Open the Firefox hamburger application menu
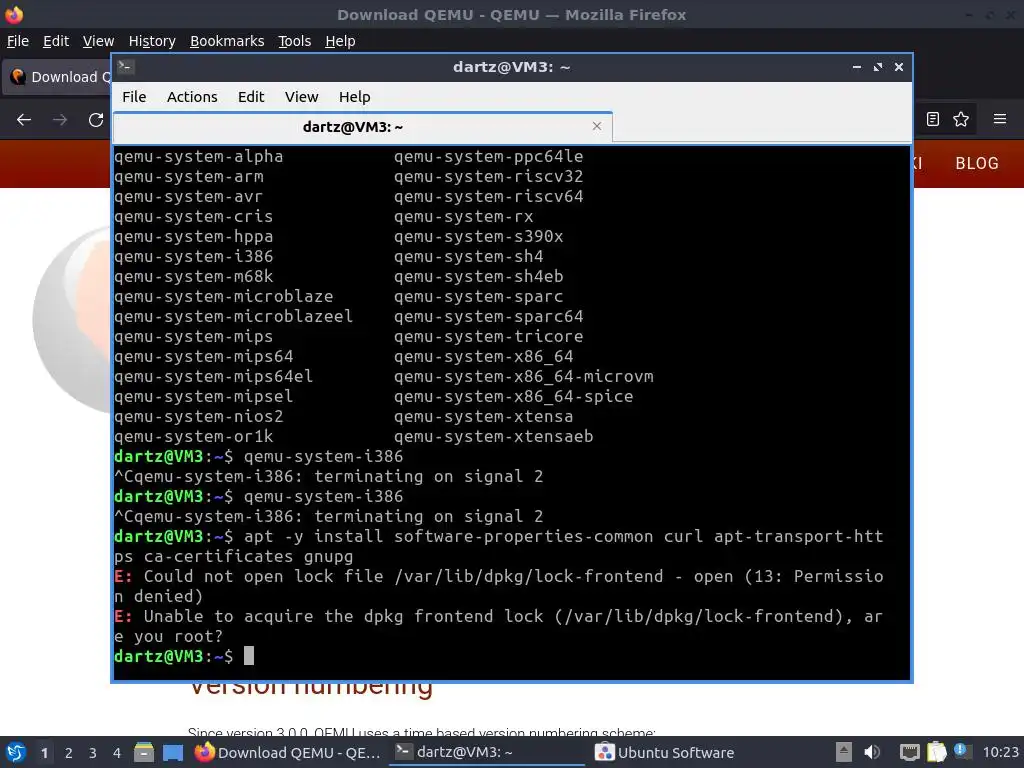 click(x=999, y=119)
